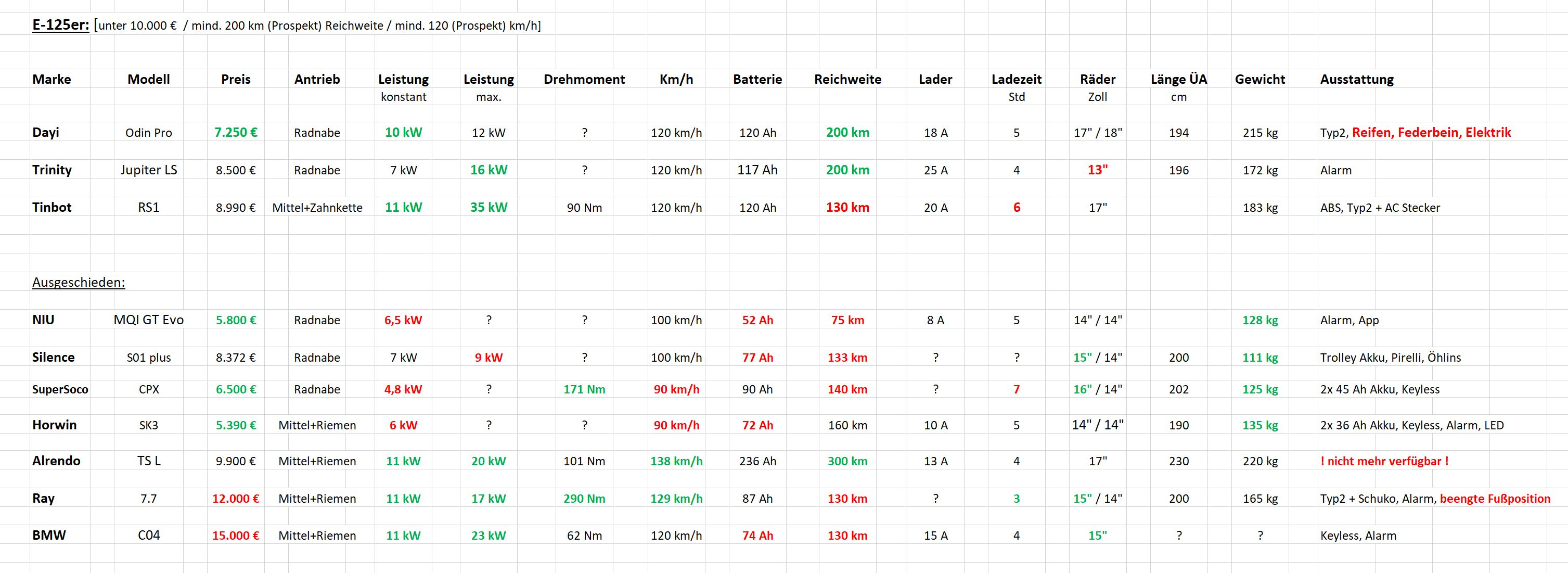
Task: Click the Horwin brand cell
Action: tap(54, 425)
